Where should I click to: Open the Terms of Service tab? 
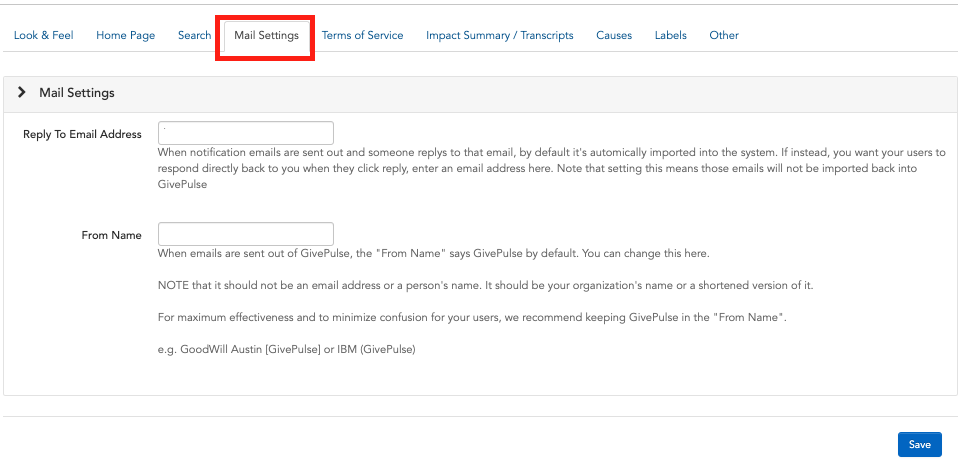tap(363, 35)
